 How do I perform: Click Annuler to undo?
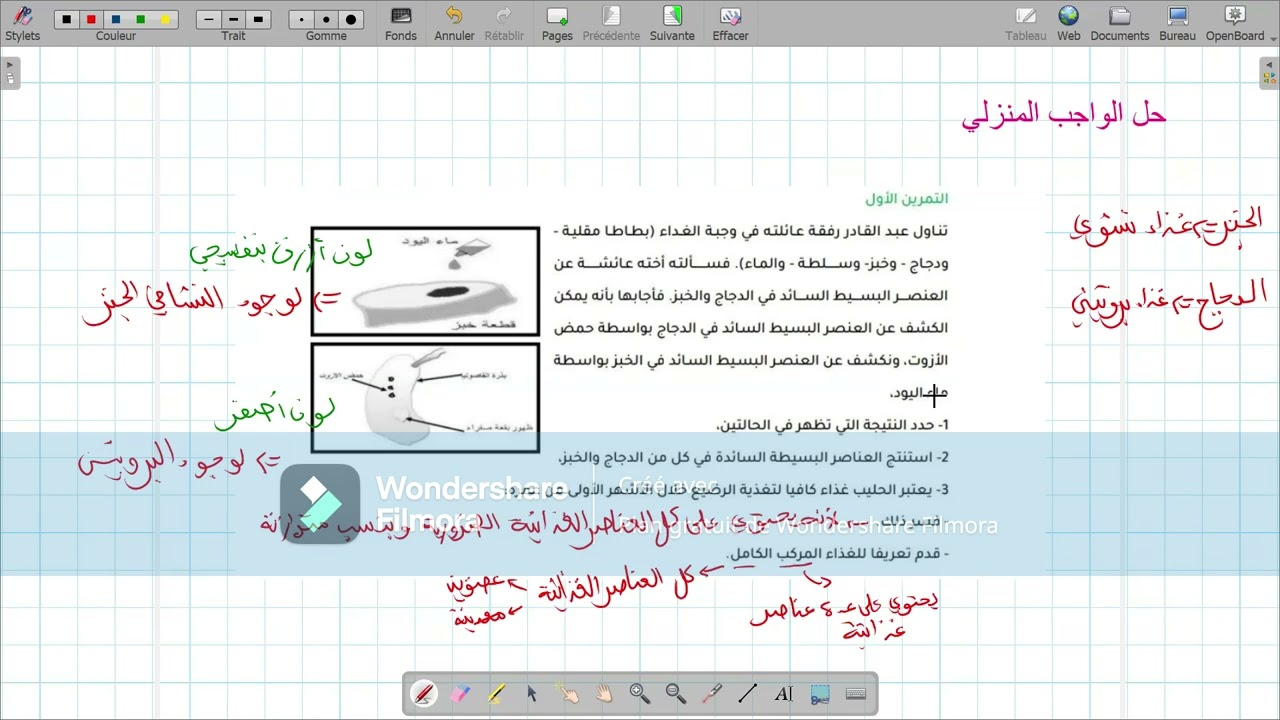[x=454, y=23]
